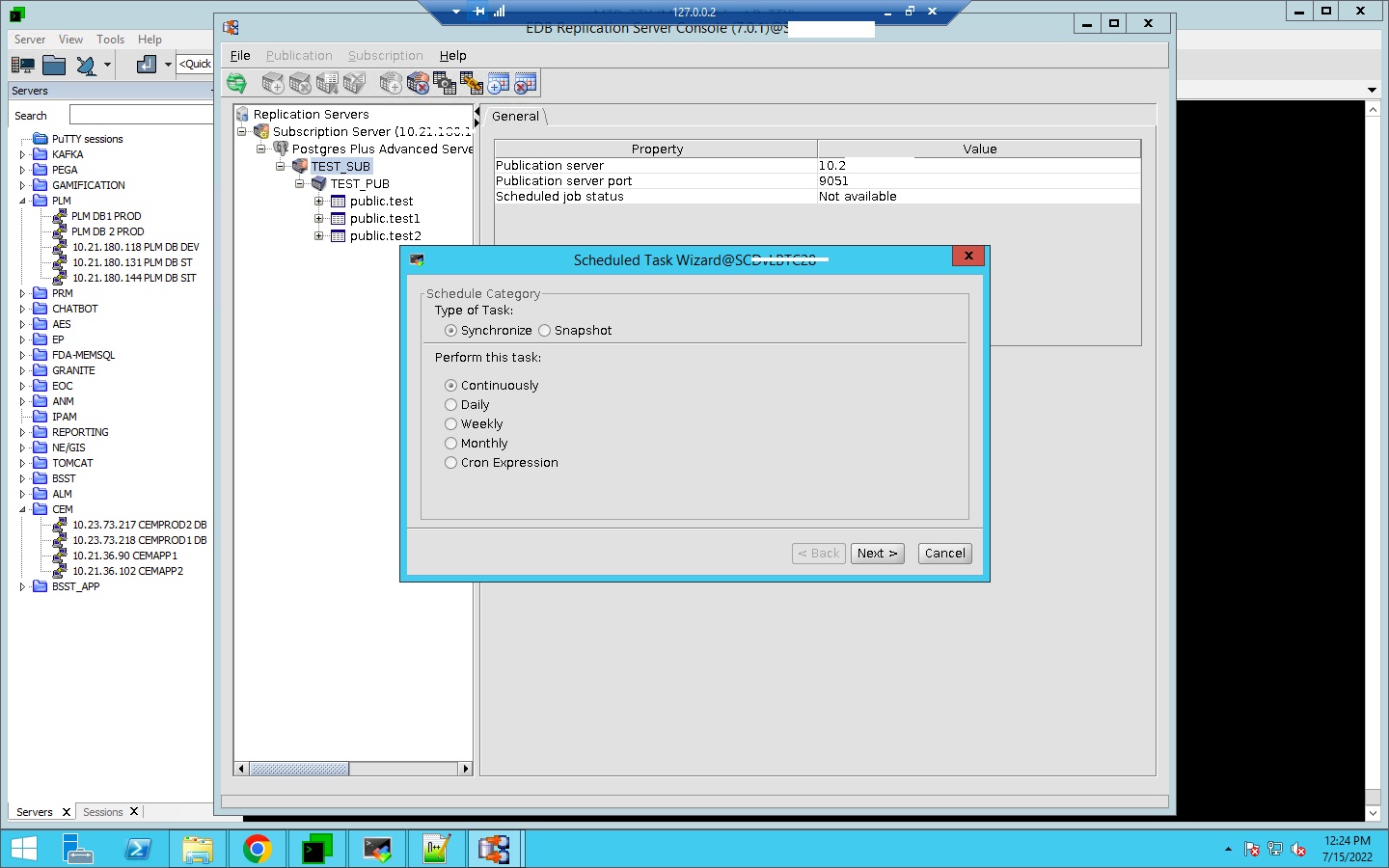The image size is (1389, 868).
Task: Select the Synchronize task type
Action: pyautogui.click(x=488, y=331)
